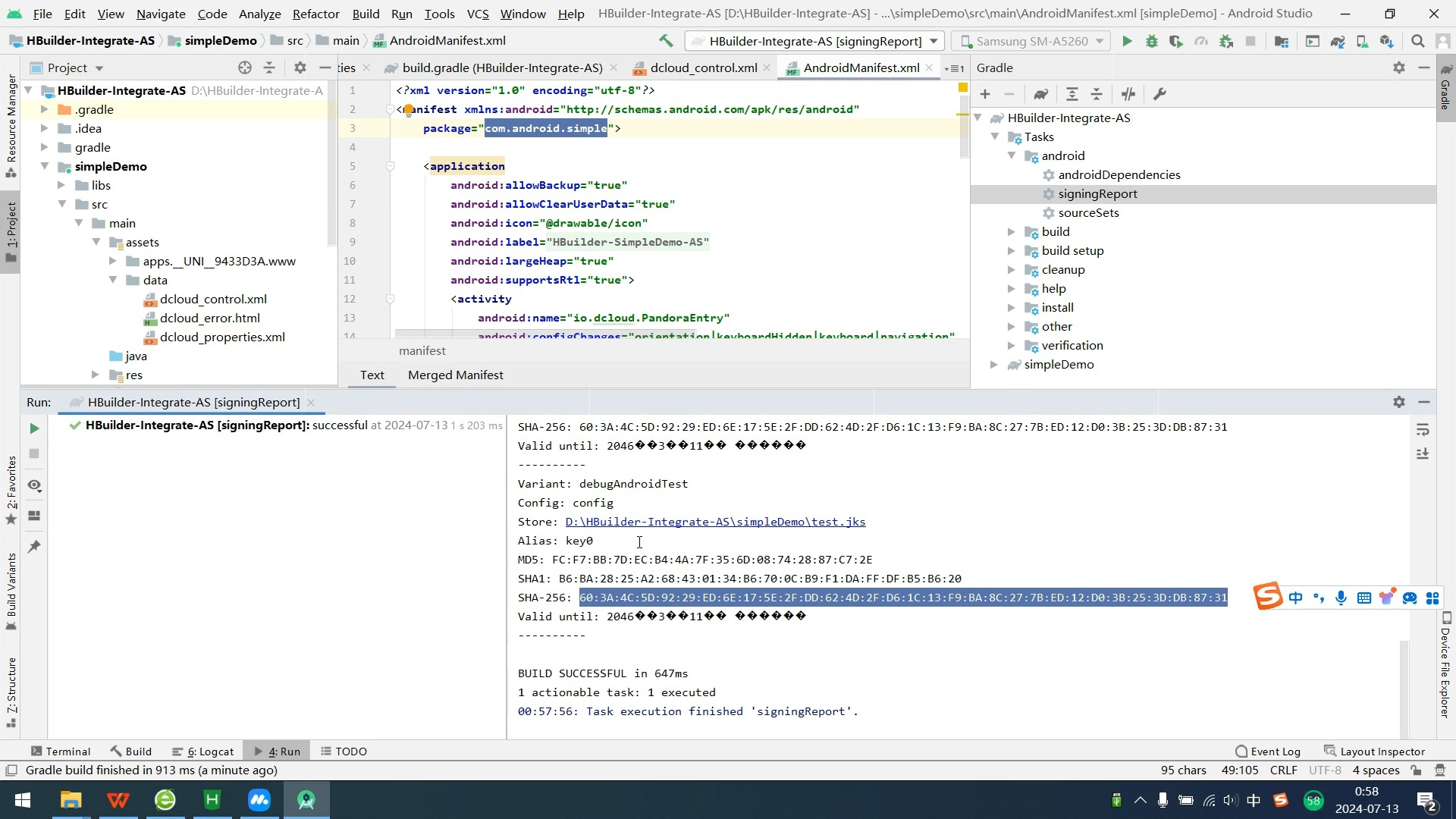The width and height of the screenshot is (1456, 819).
Task: Click the Run/Play button in toolbar
Action: (1127, 41)
